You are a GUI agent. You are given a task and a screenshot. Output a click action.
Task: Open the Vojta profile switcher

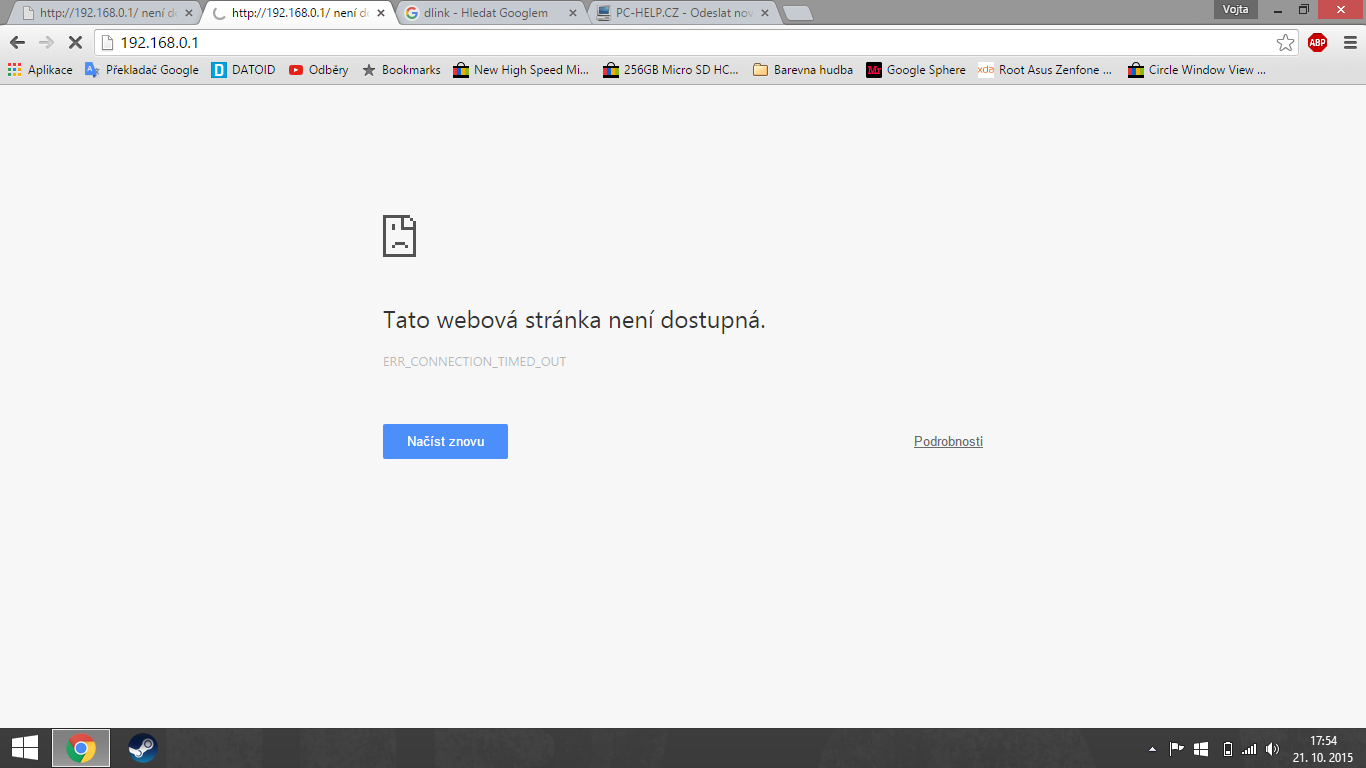tap(1235, 9)
